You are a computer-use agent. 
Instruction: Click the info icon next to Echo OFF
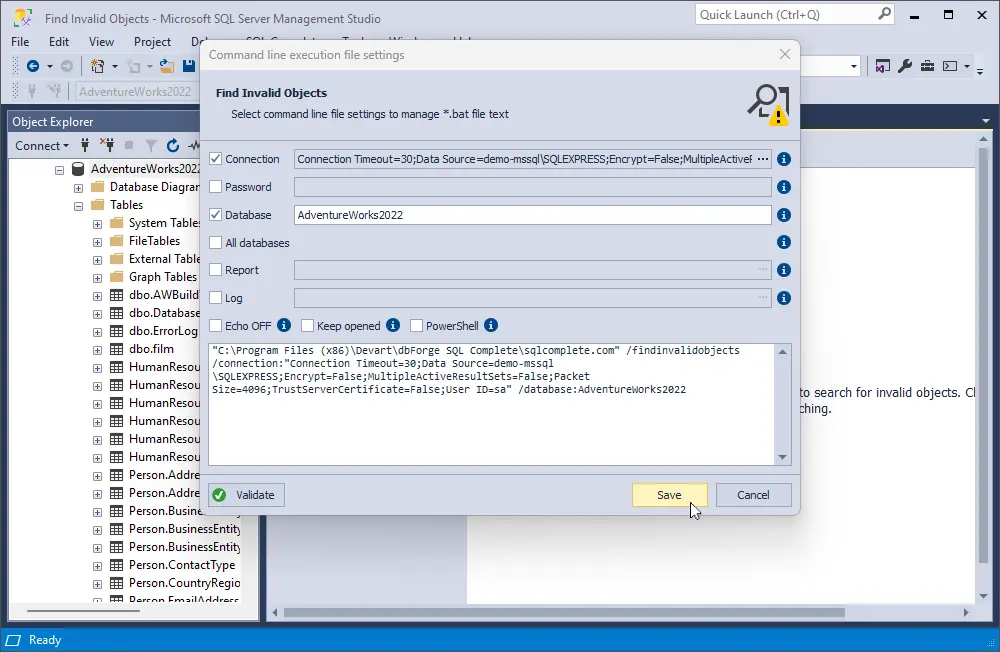pyautogui.click(x=284, y=326)
